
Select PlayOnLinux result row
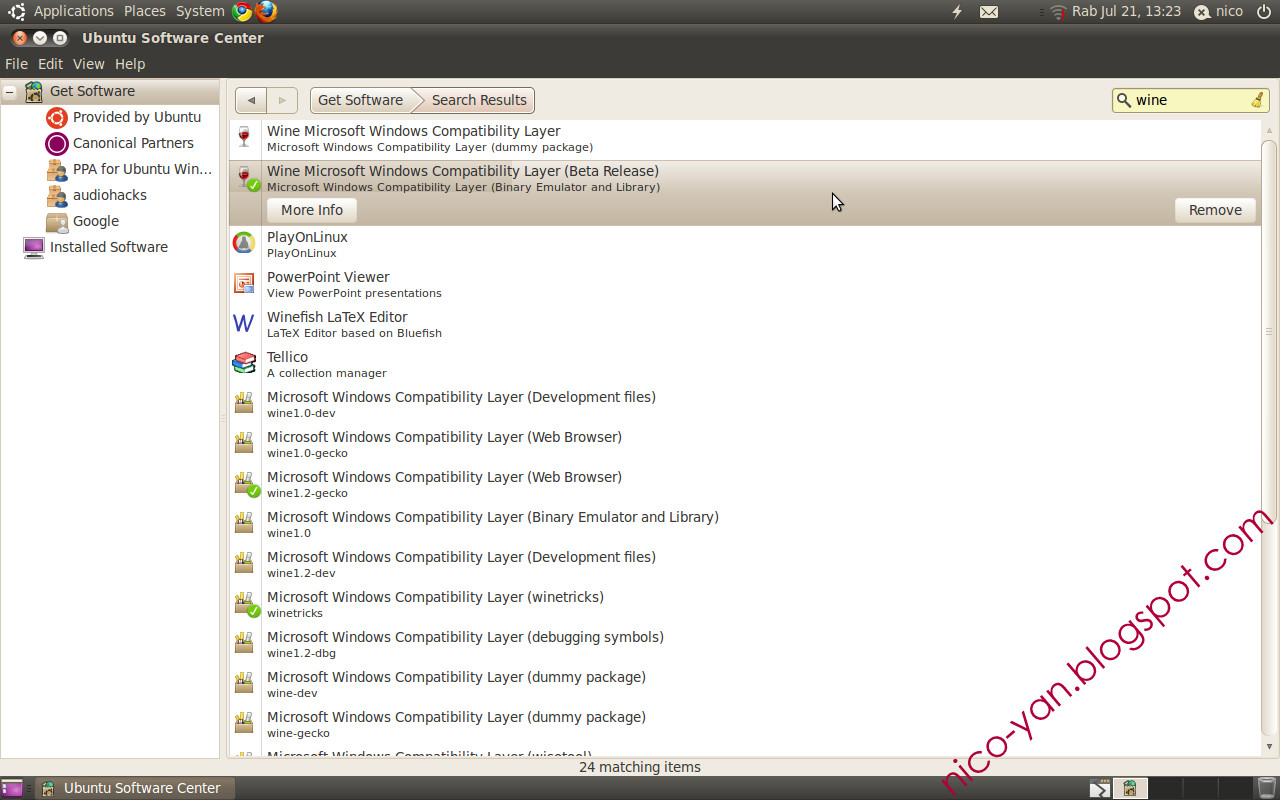coord(745,244)
